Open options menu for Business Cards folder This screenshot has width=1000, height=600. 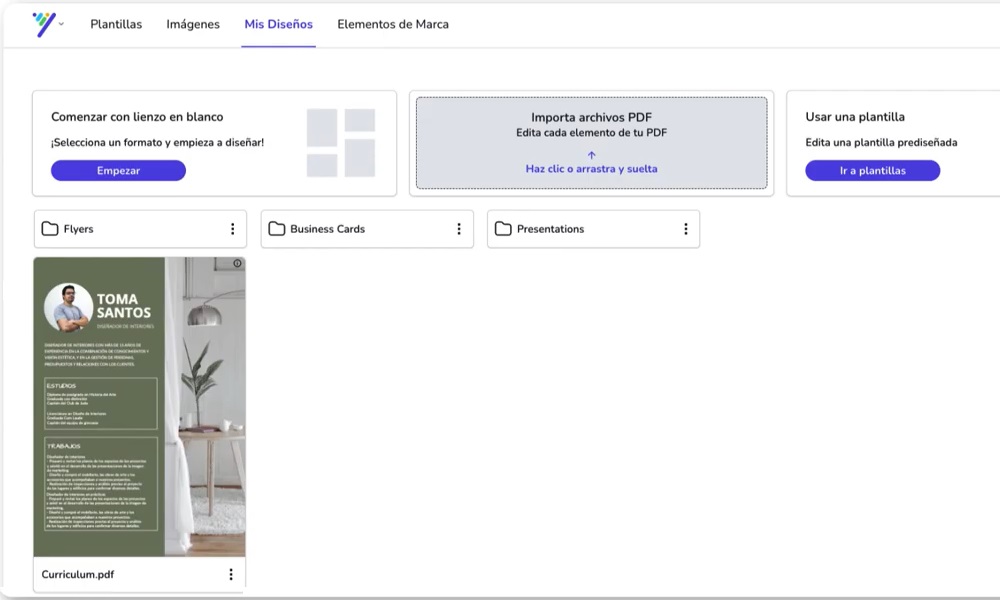point(459,229)
